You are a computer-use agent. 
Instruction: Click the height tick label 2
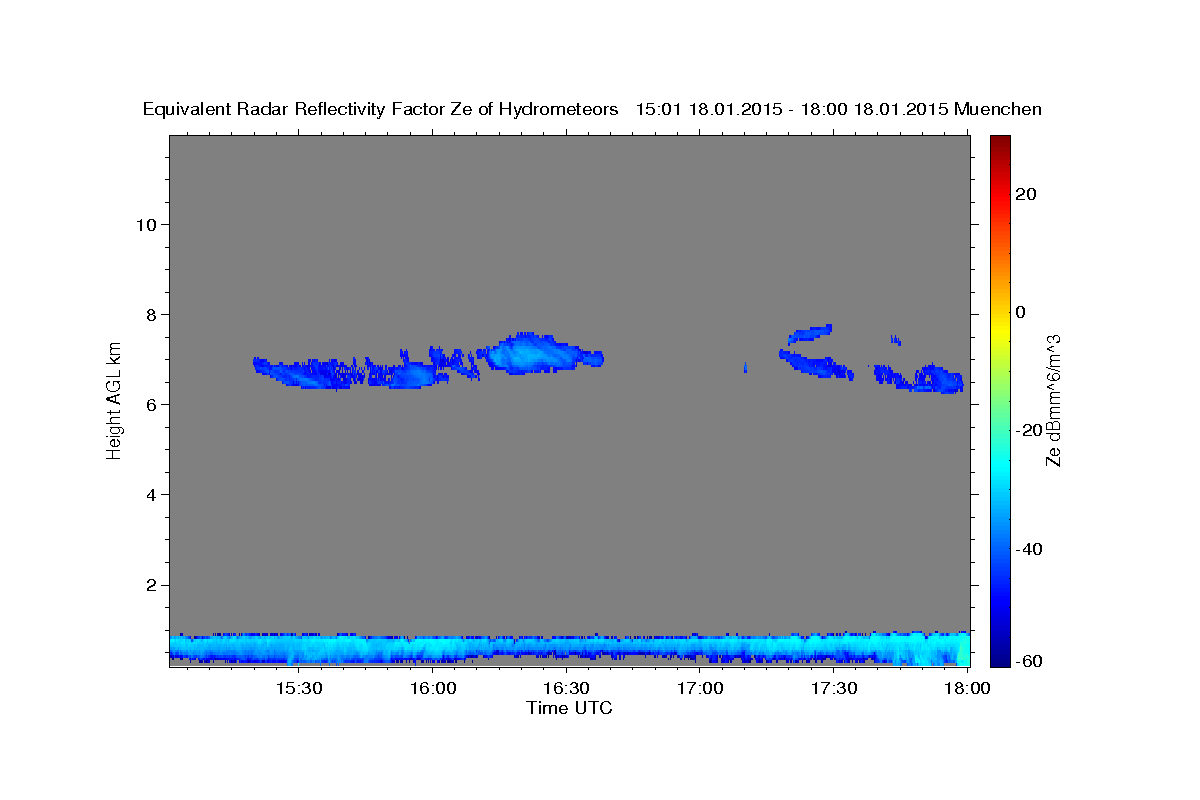click(149, 584)
